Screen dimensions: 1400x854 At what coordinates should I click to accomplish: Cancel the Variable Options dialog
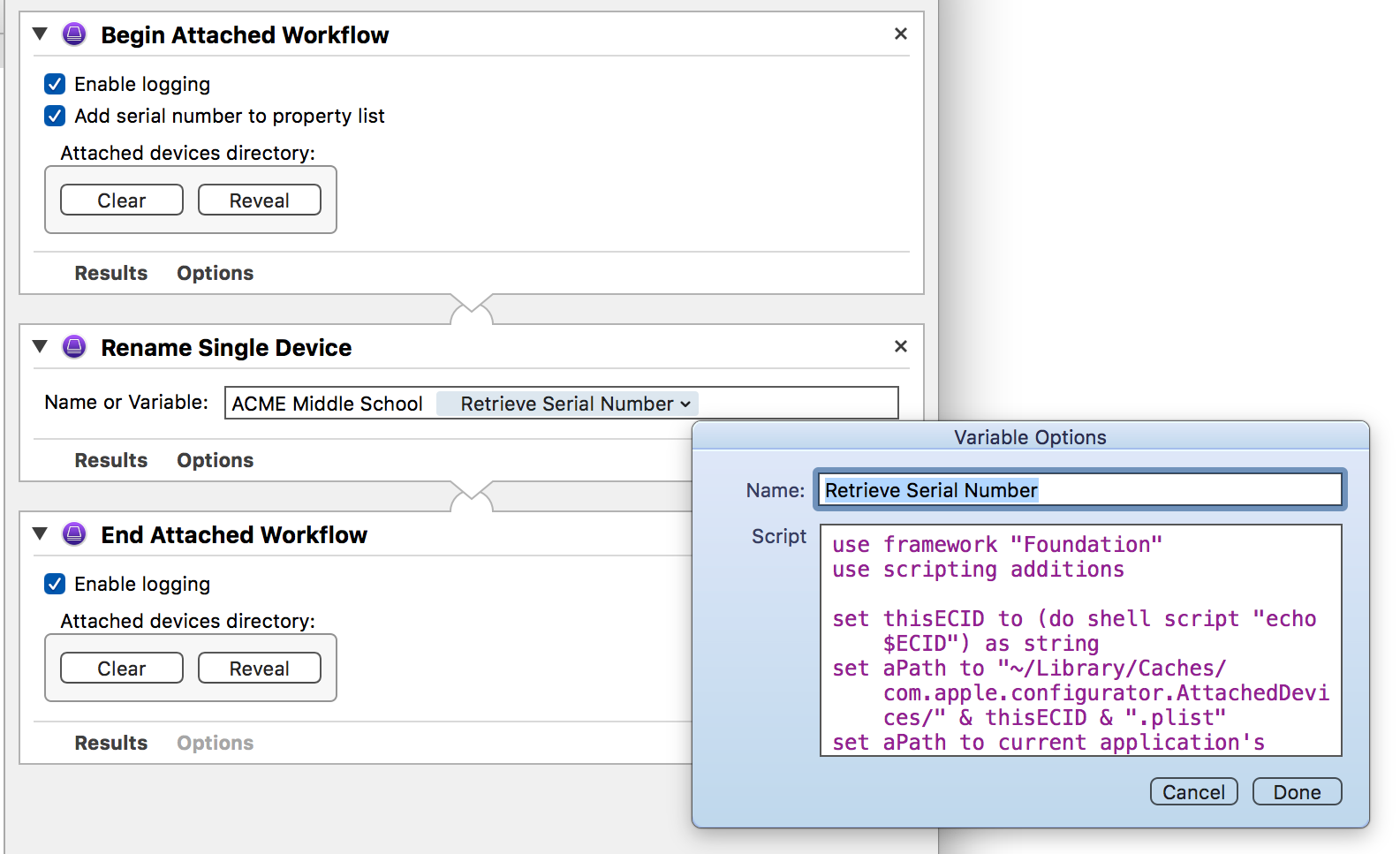(1193, 792)
